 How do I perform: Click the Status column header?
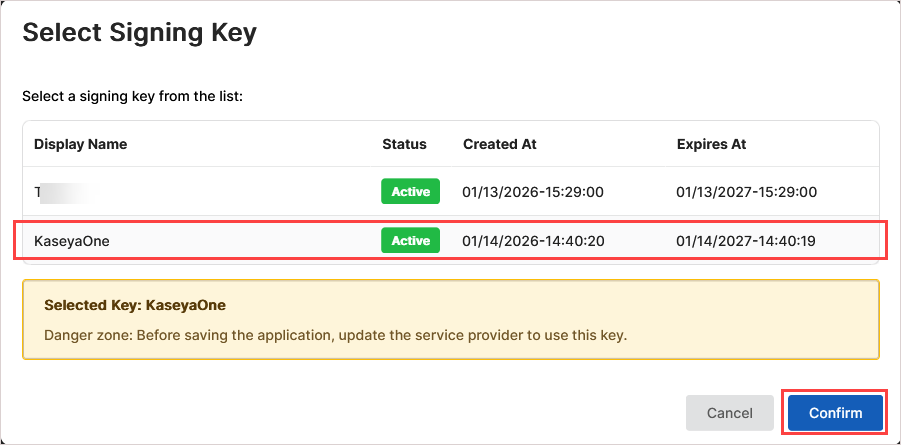(x=404, y=144)
